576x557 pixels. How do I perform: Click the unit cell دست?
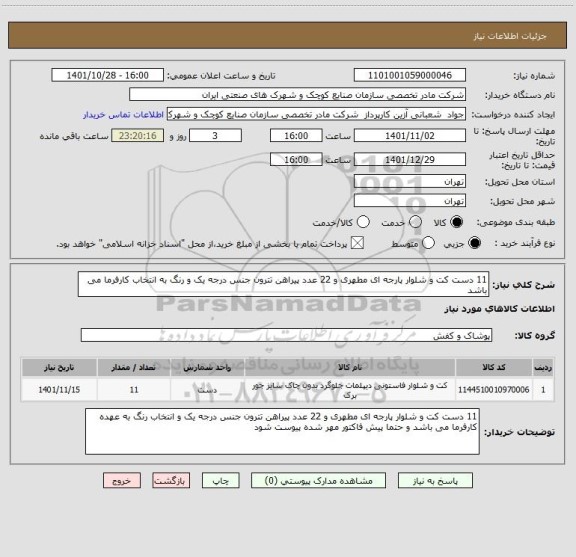(x=207, y=389)
